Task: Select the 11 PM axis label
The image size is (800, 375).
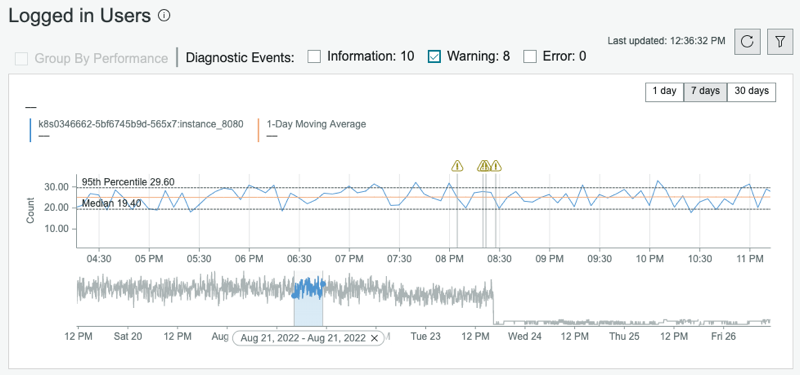Action: [x=750, y=259]
